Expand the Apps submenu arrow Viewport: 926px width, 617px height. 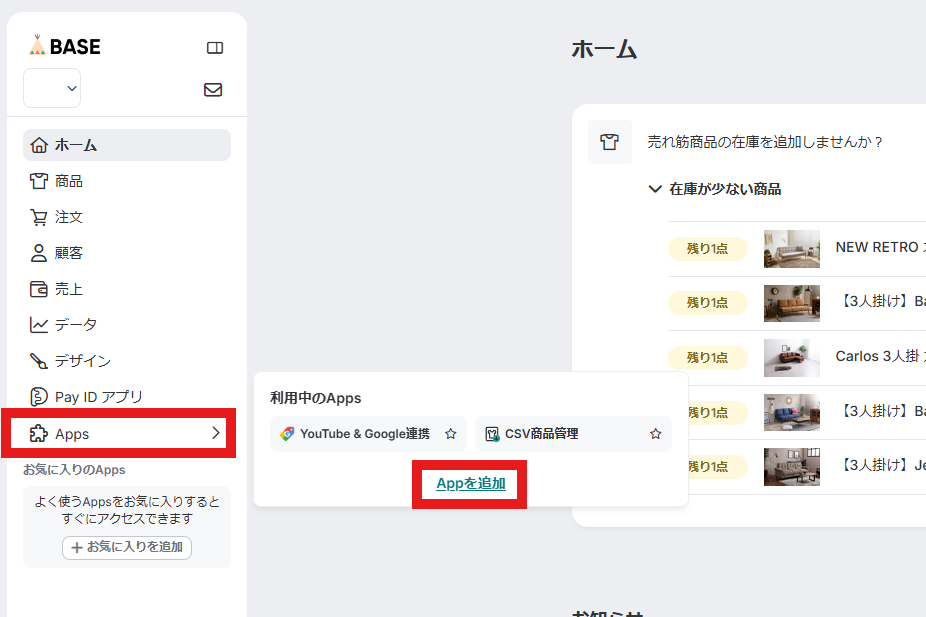pos(216,433)
